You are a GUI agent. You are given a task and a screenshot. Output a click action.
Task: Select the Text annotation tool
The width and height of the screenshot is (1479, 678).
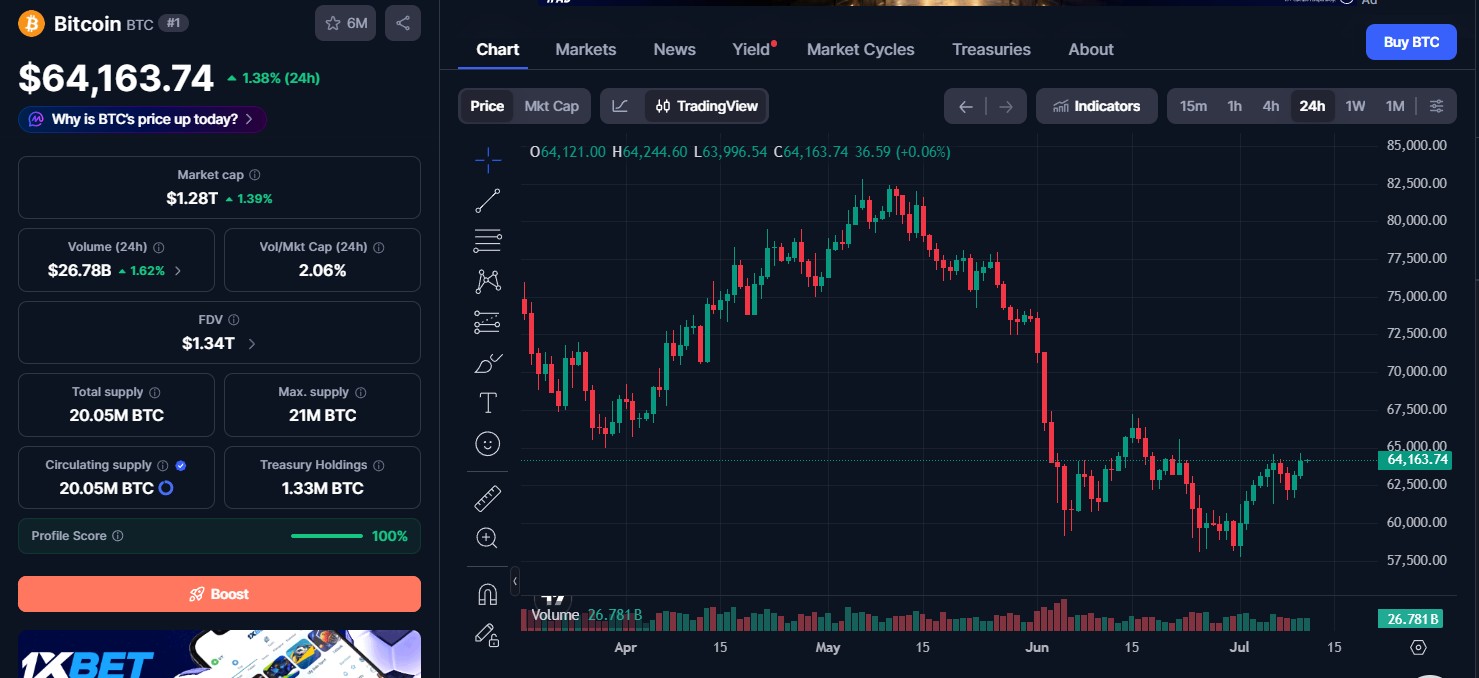[488, 403]
